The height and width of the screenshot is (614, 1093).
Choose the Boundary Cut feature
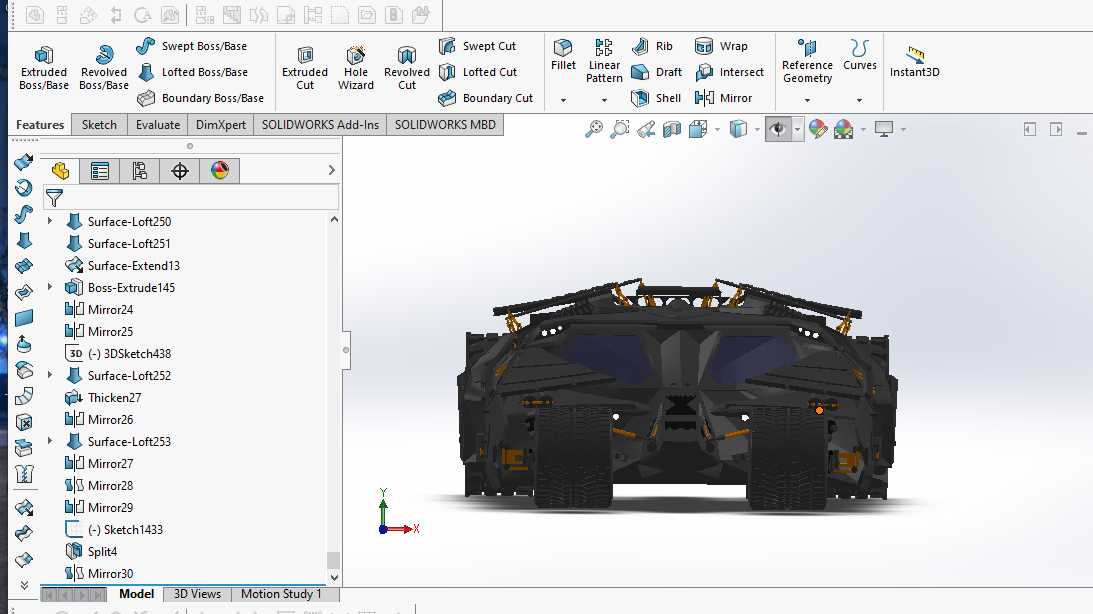485,98
